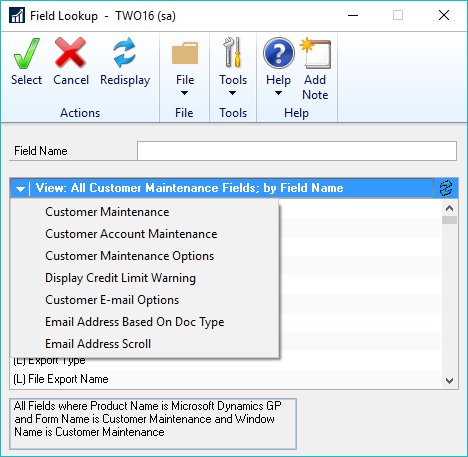Collapse the View dropdown arrow

(x=20, y=189)
